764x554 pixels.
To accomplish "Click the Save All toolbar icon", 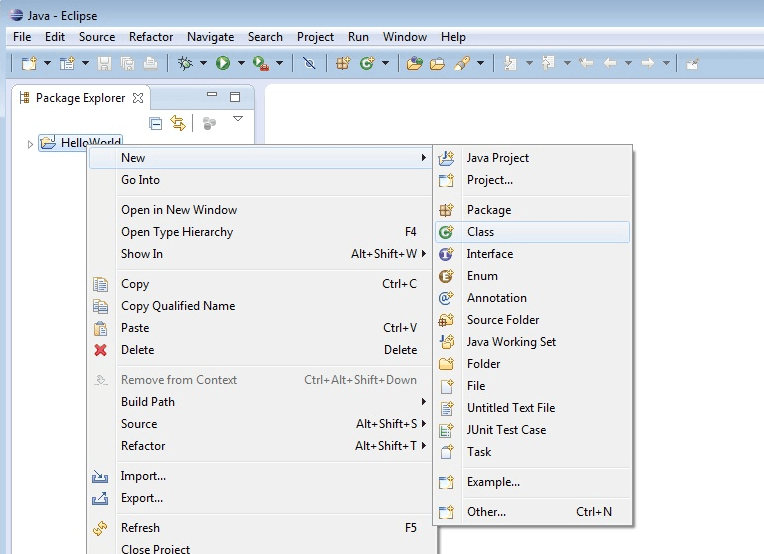I will (128, 63).
